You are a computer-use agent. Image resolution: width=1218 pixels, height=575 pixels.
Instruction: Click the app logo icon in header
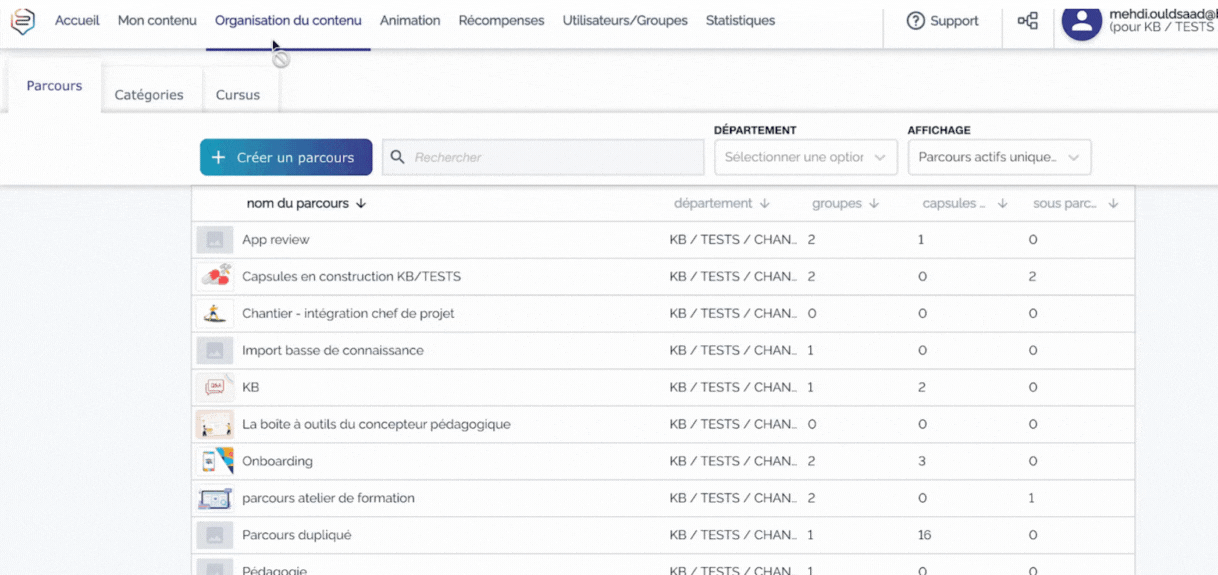[22, 21]
